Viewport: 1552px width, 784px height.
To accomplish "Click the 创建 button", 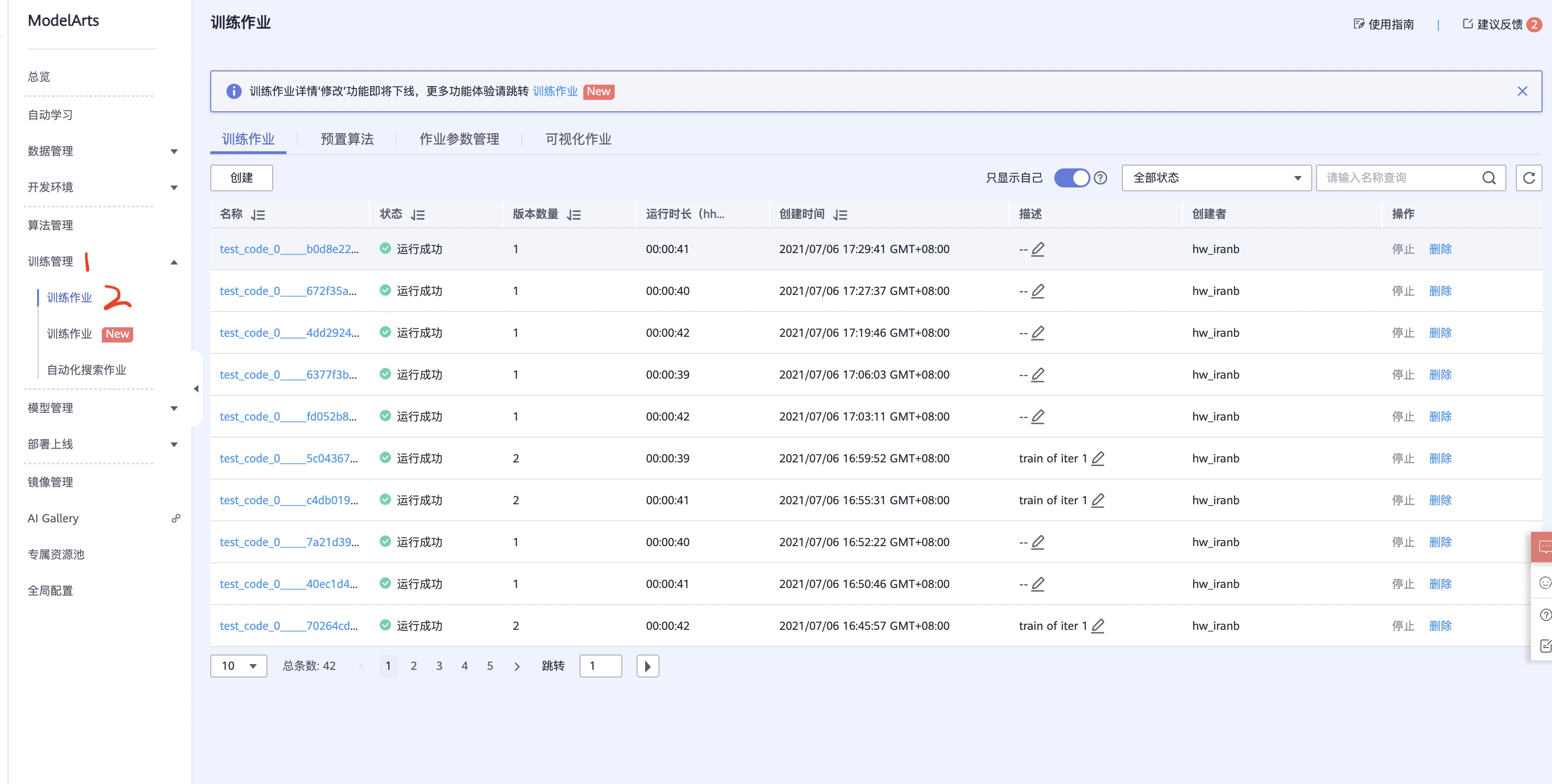I will pos(242,178).
